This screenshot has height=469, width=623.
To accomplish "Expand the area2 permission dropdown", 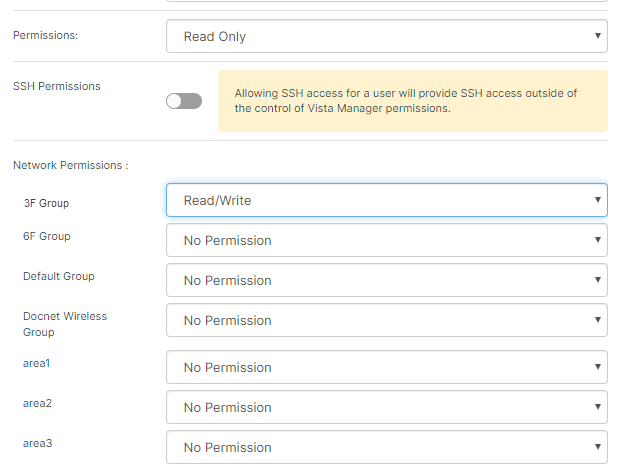I will 386,407.
